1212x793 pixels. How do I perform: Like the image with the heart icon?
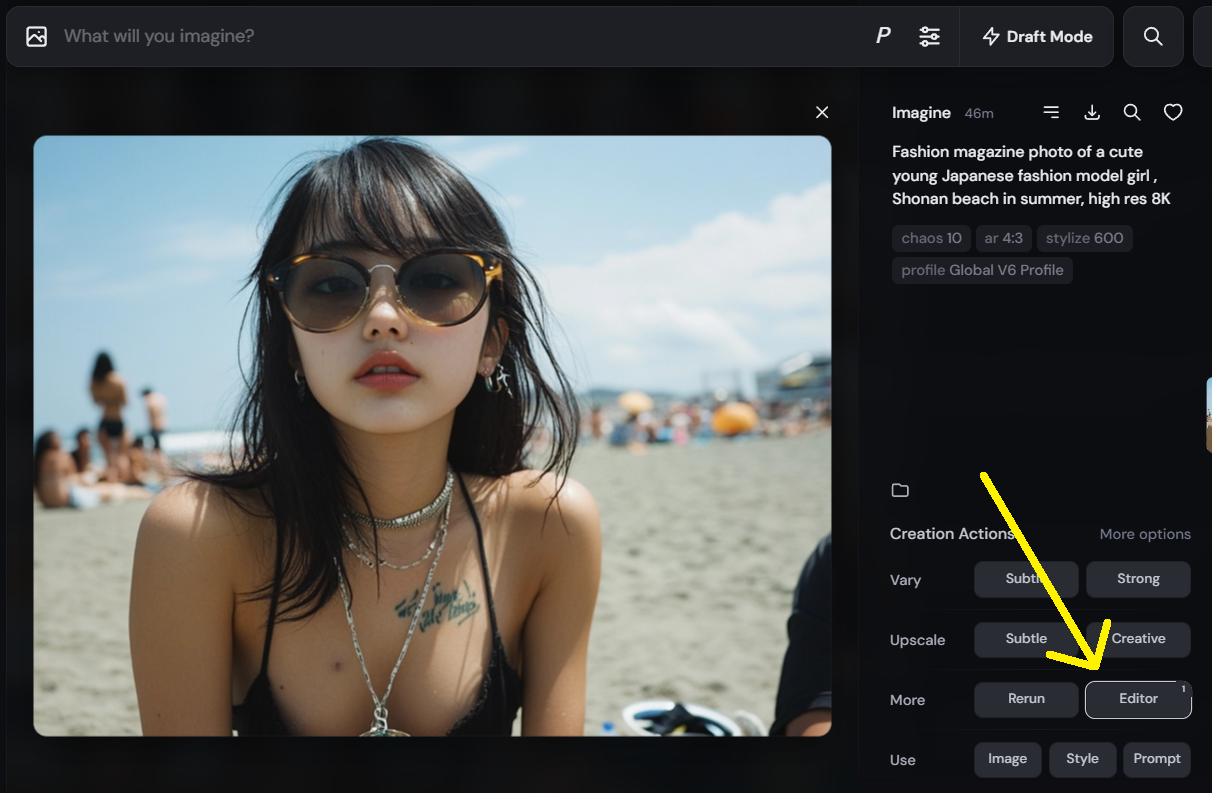pyautogui.click(x=1173, y=112)
